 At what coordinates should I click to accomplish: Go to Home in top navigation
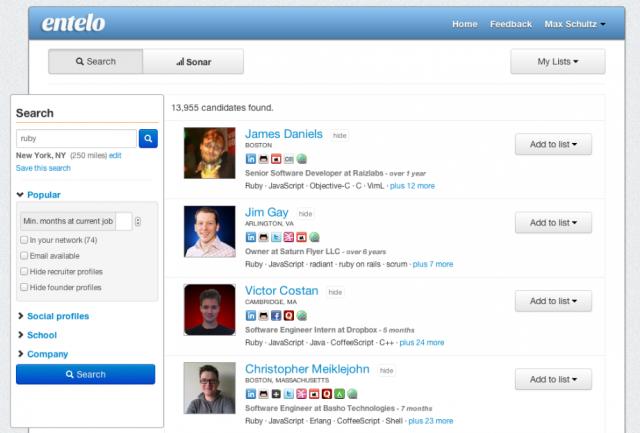click(x=464, y=24)
